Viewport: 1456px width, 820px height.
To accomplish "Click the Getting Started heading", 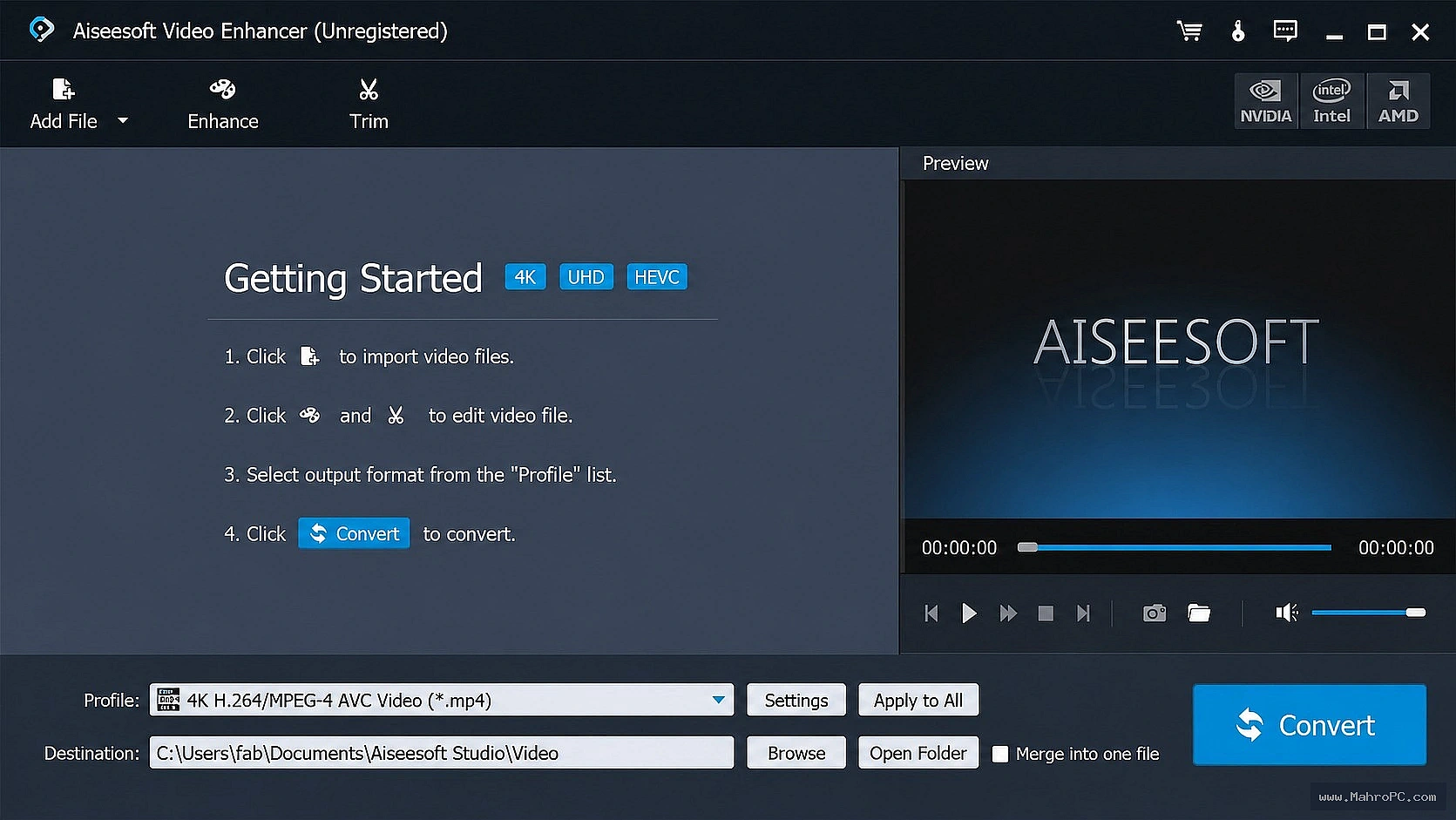I will 353,278.
